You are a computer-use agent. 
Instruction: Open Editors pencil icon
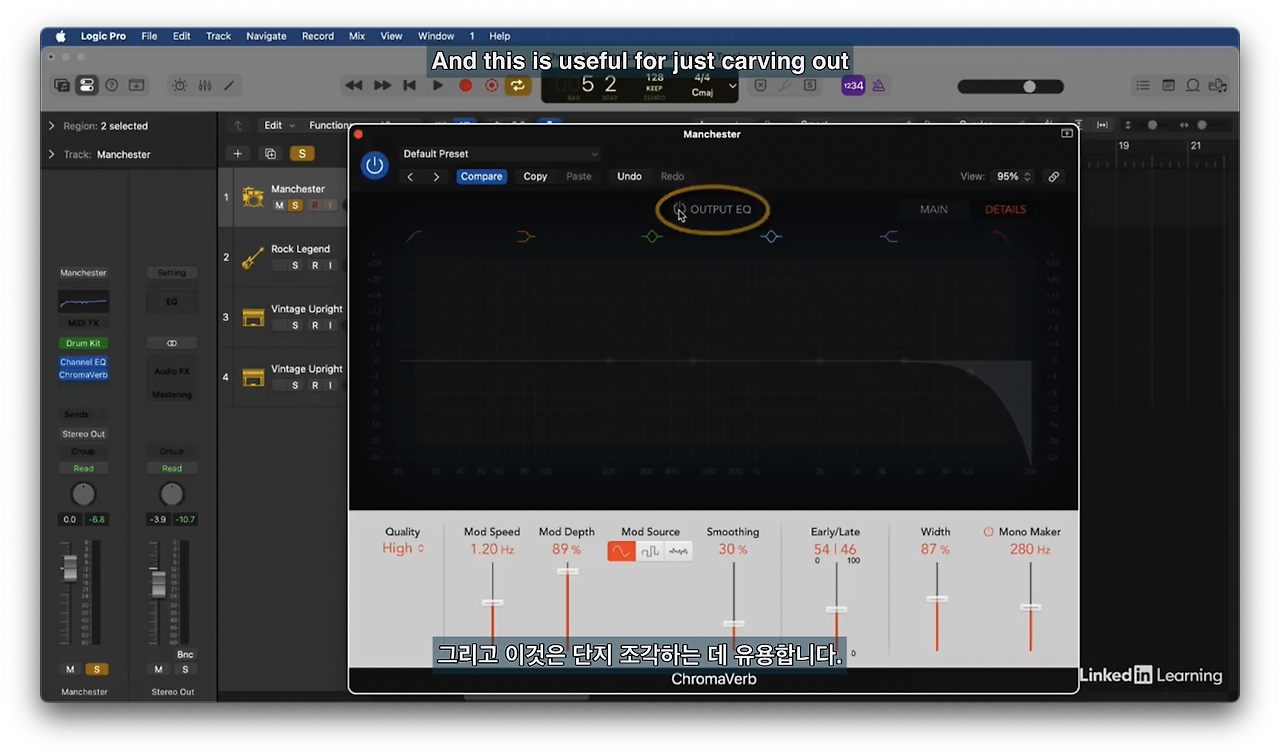(229, 86)
